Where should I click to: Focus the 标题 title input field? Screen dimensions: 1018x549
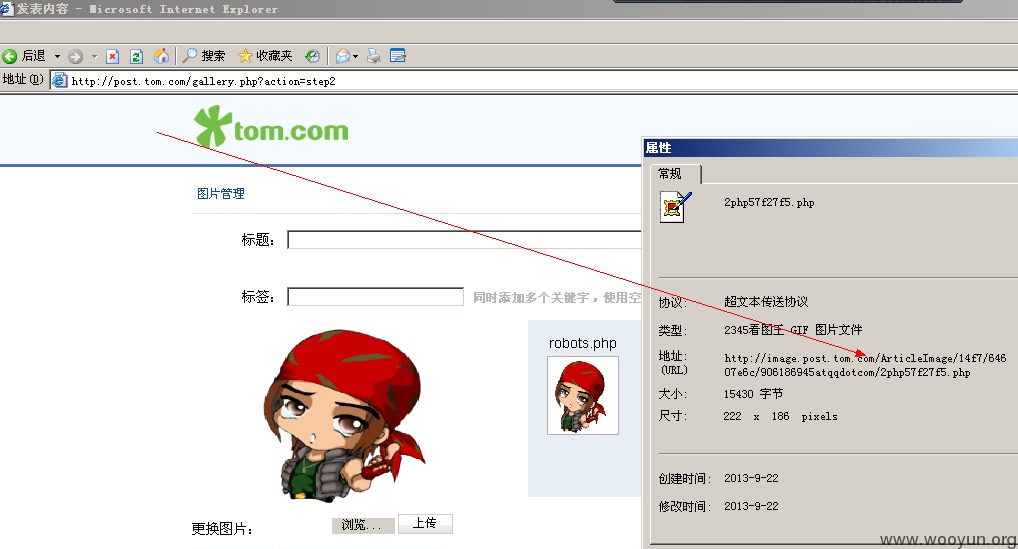tap(464, 239)
